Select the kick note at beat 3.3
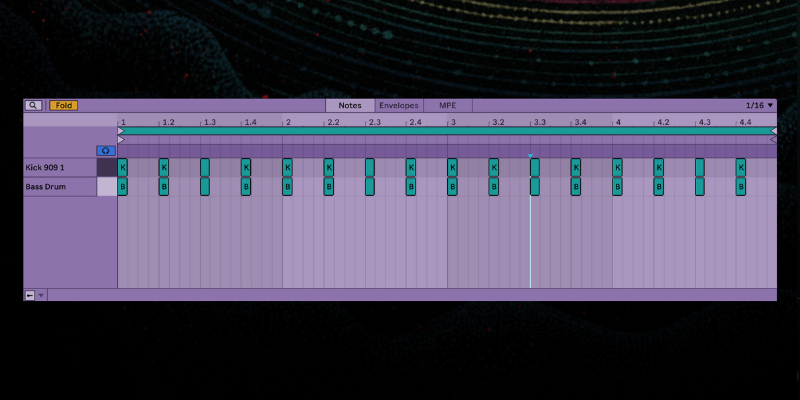The image size is (800, 400). (535, 167)
